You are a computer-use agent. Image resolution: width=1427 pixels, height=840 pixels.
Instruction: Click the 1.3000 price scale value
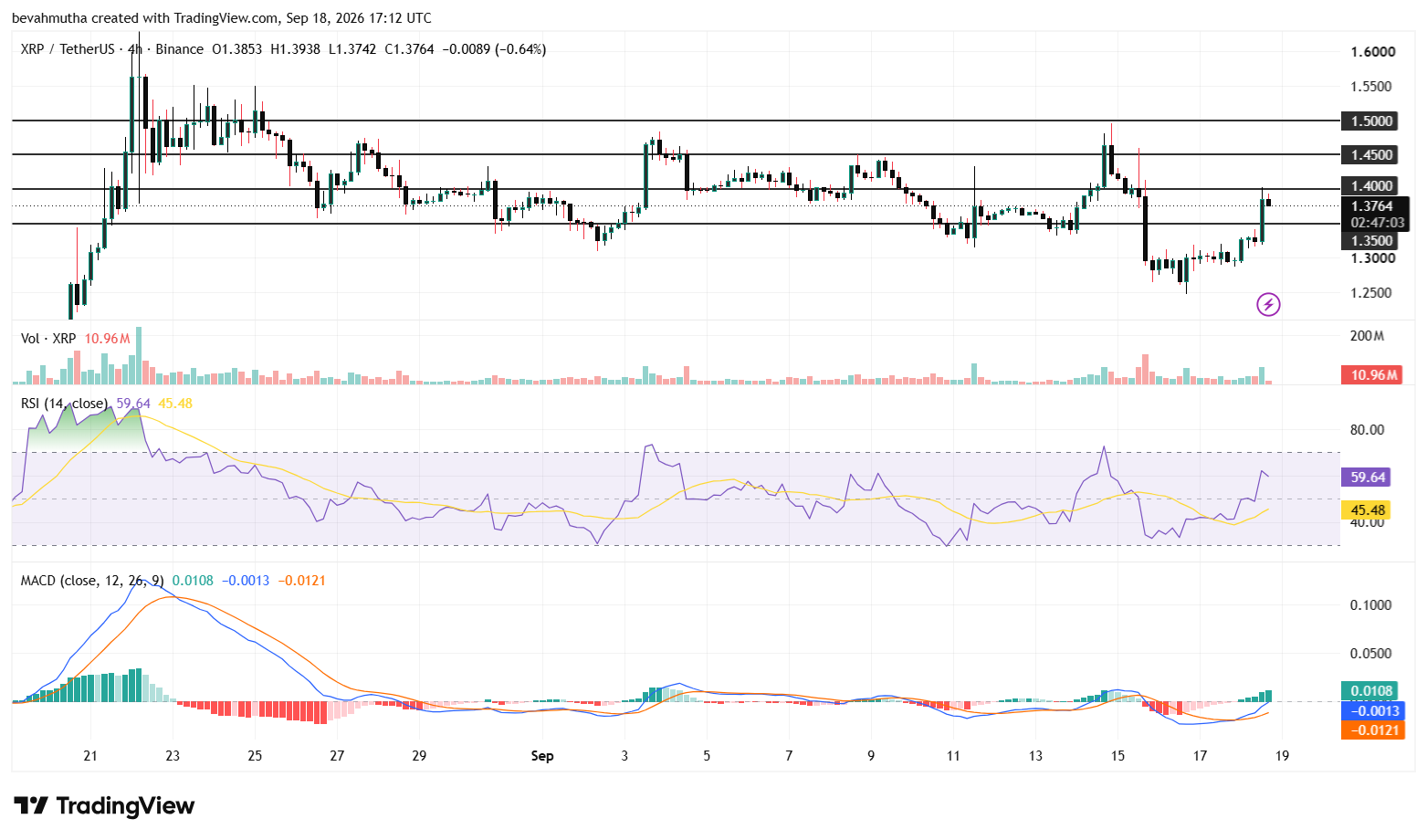[1372, 258]
